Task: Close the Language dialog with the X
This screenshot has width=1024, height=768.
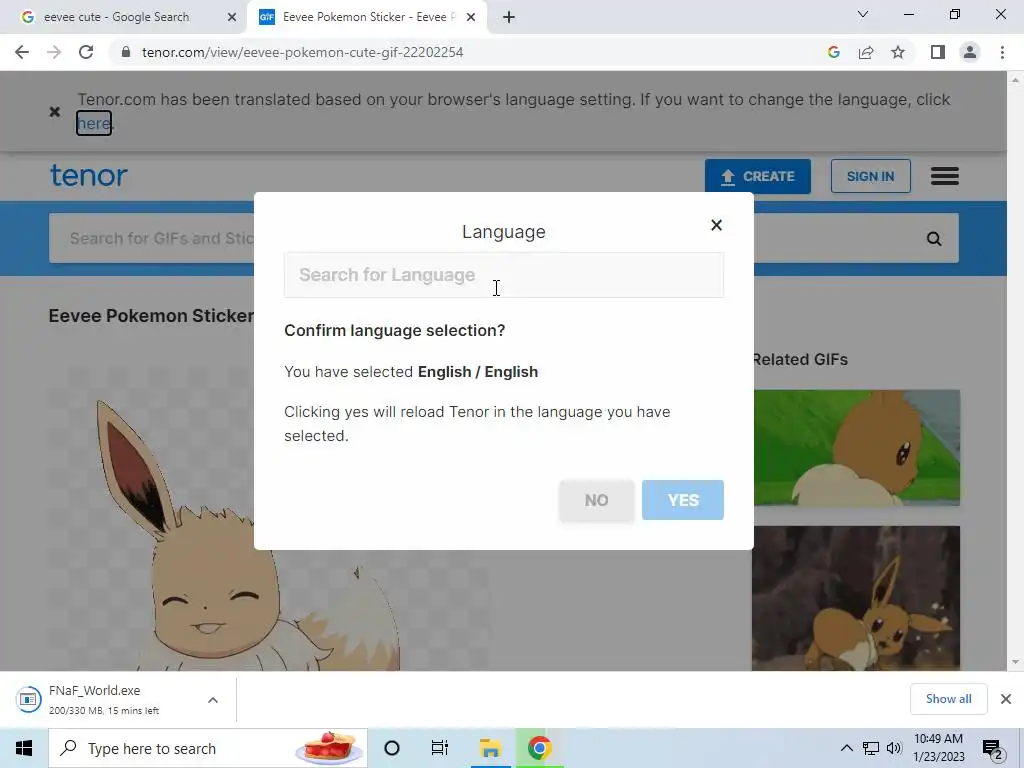Action: 716,225
